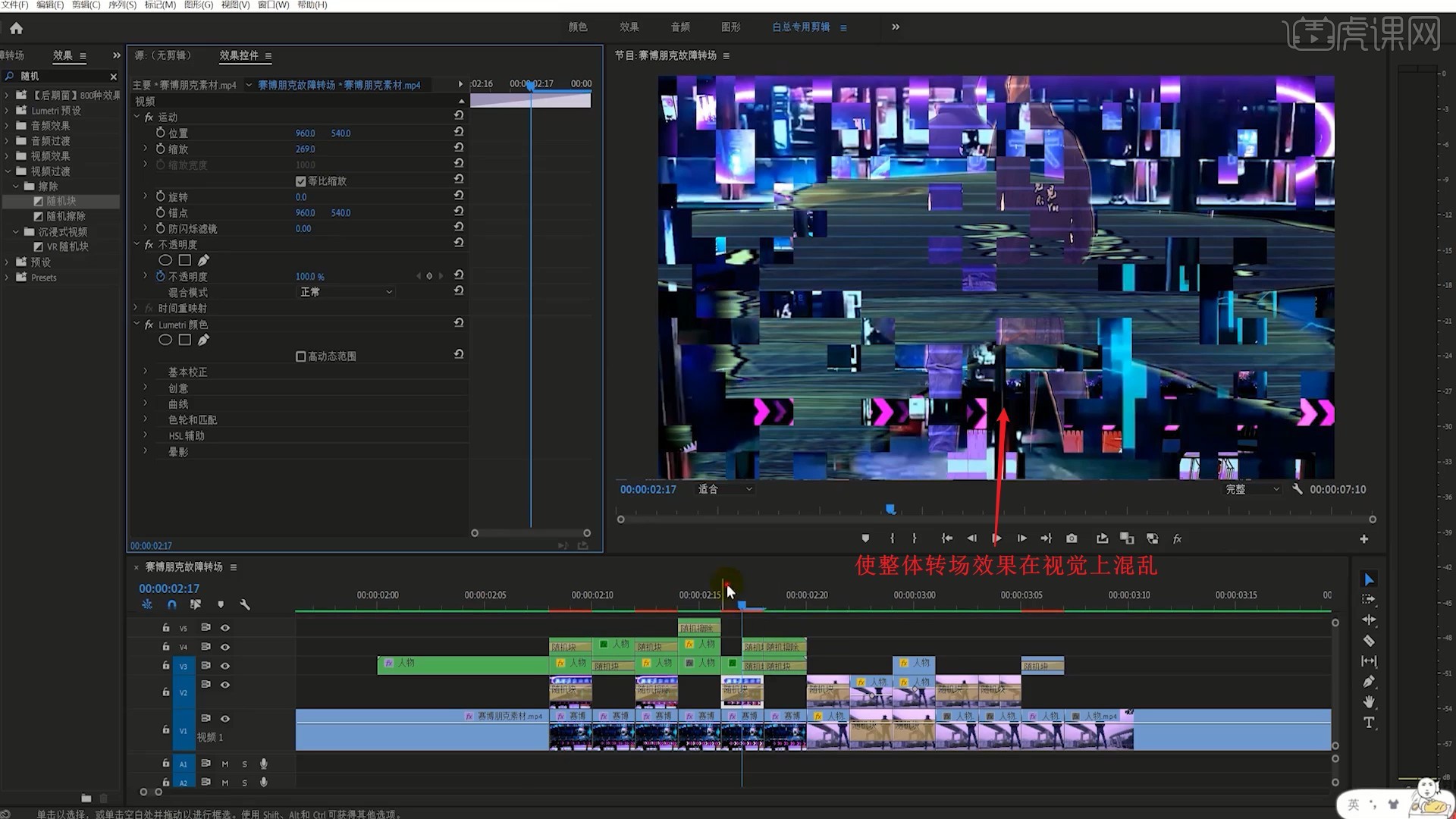Image resolution: width=1456 pixels, height=819 pixels.
Task: Open the Window menu
Action: point(273,5)
